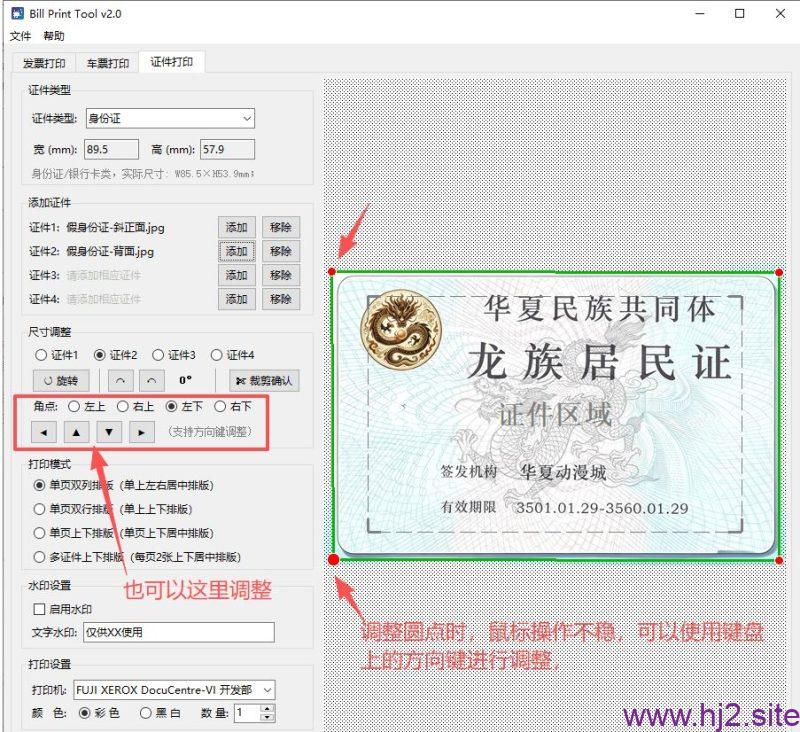Decrease the 数量 quantity with down stepper
The width and height of the screenshot is (800, 732).
click(267, 717)
